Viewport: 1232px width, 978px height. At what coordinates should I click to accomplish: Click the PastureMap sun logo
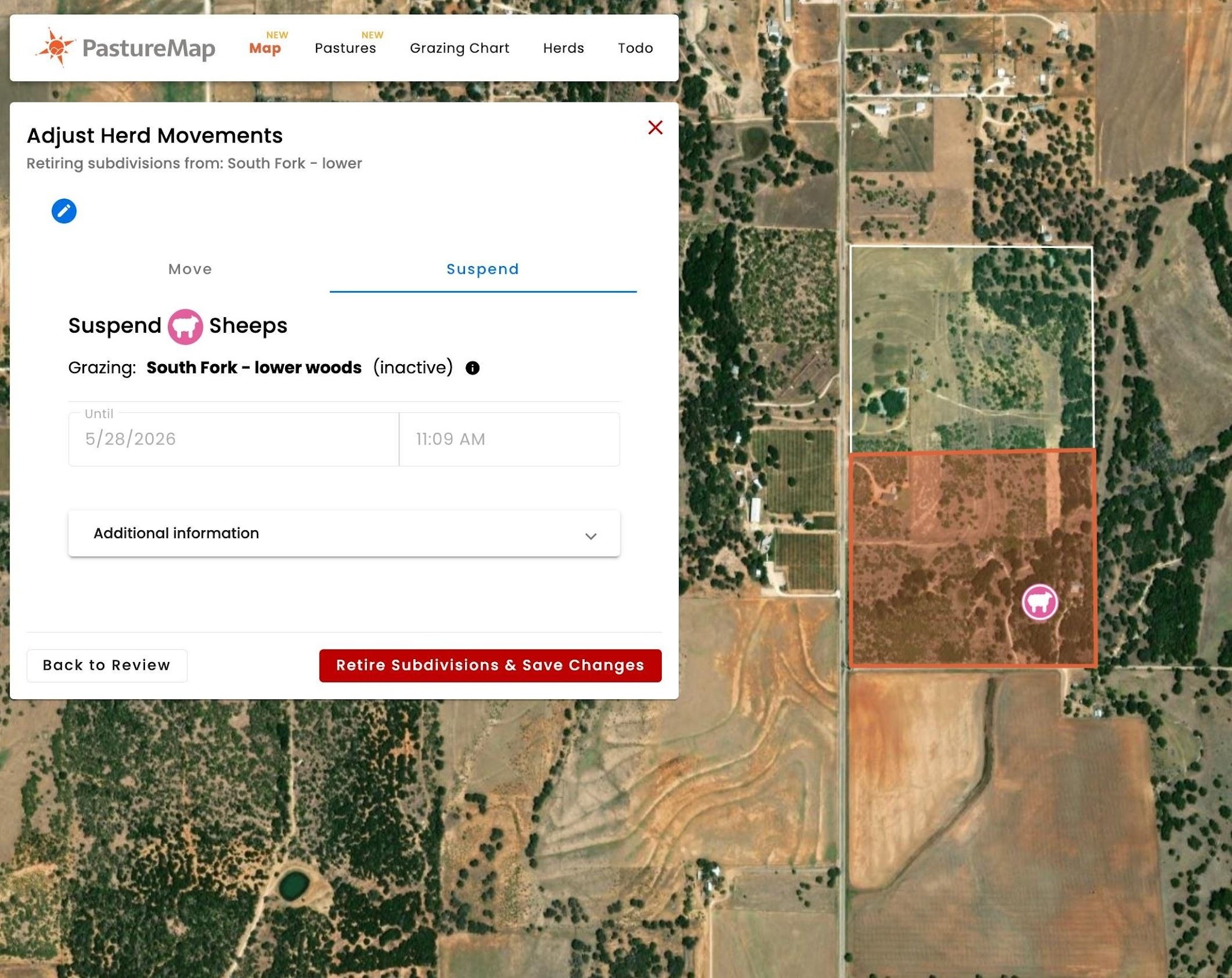(55, 48)
